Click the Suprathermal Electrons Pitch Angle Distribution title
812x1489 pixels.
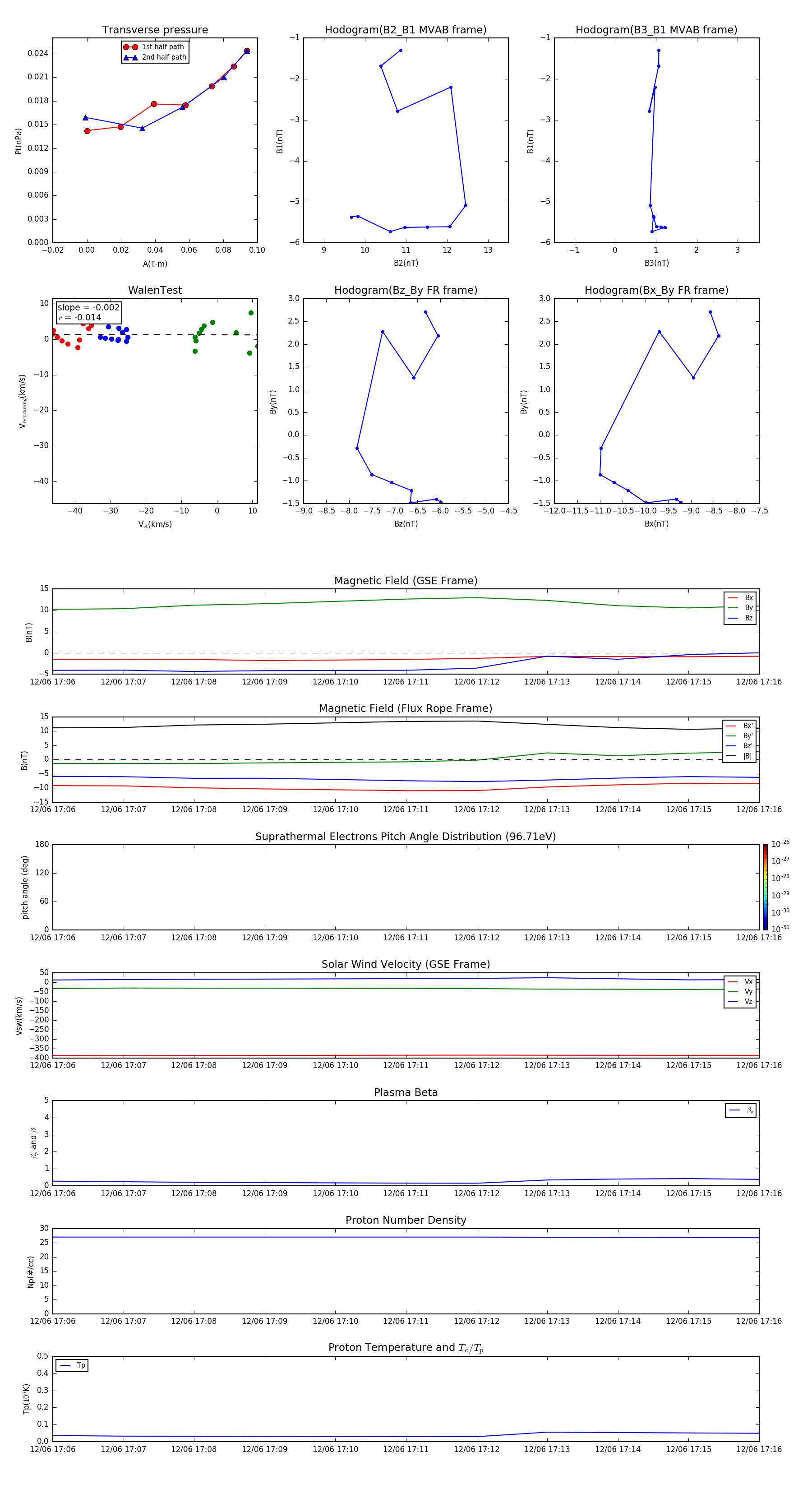pyautogui.click(x=406, y=837)
